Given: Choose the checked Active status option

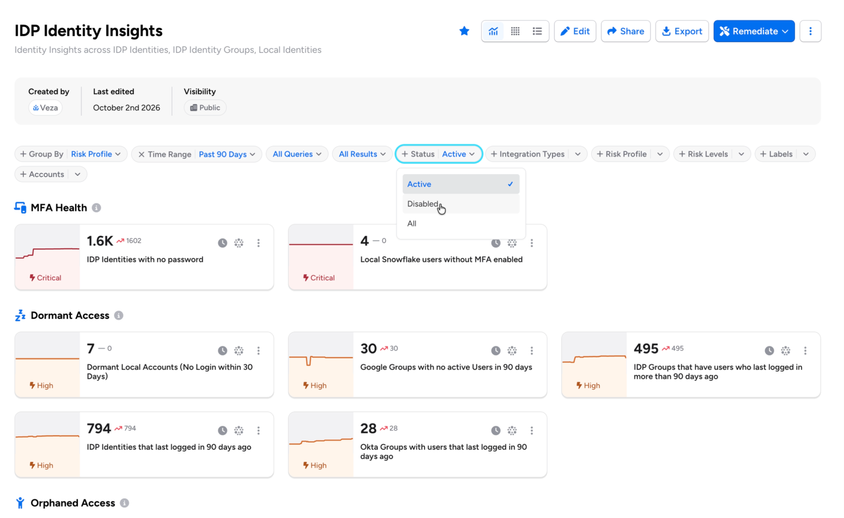Looking at the screenshot, I should (461, 184).
